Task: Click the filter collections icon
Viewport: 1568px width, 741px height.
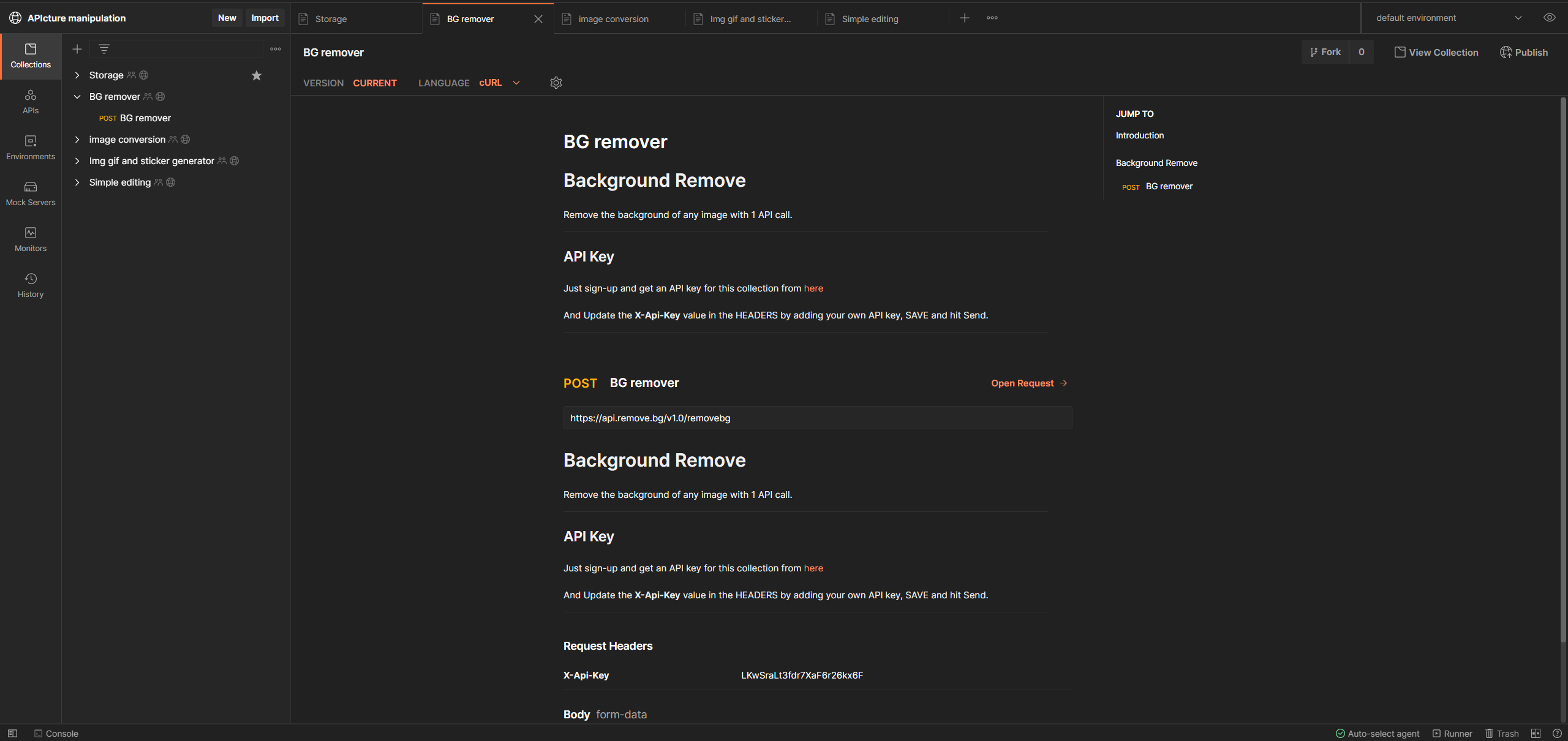Action: click(x=104, y=49)
